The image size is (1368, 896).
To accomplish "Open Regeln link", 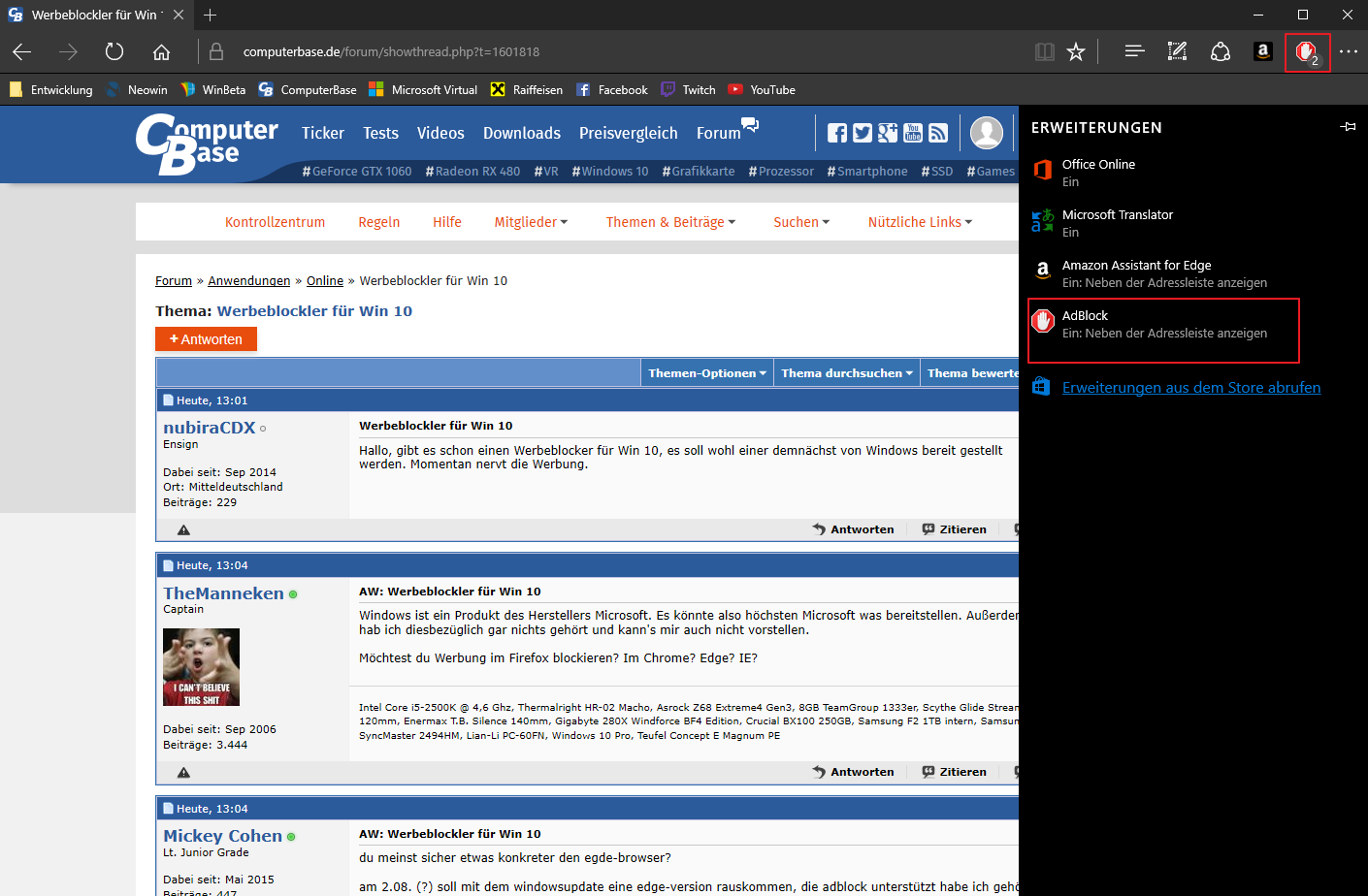I will coord(379,222).
